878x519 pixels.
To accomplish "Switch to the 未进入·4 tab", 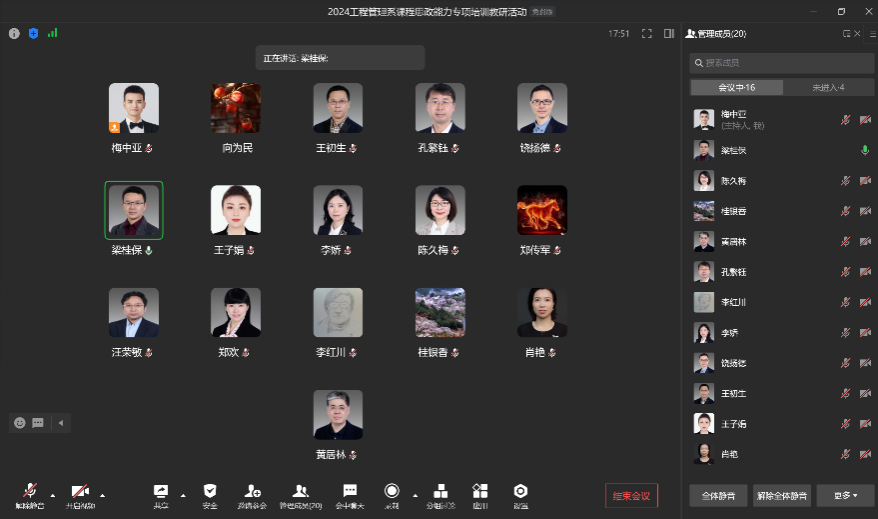I will (828, 88).
